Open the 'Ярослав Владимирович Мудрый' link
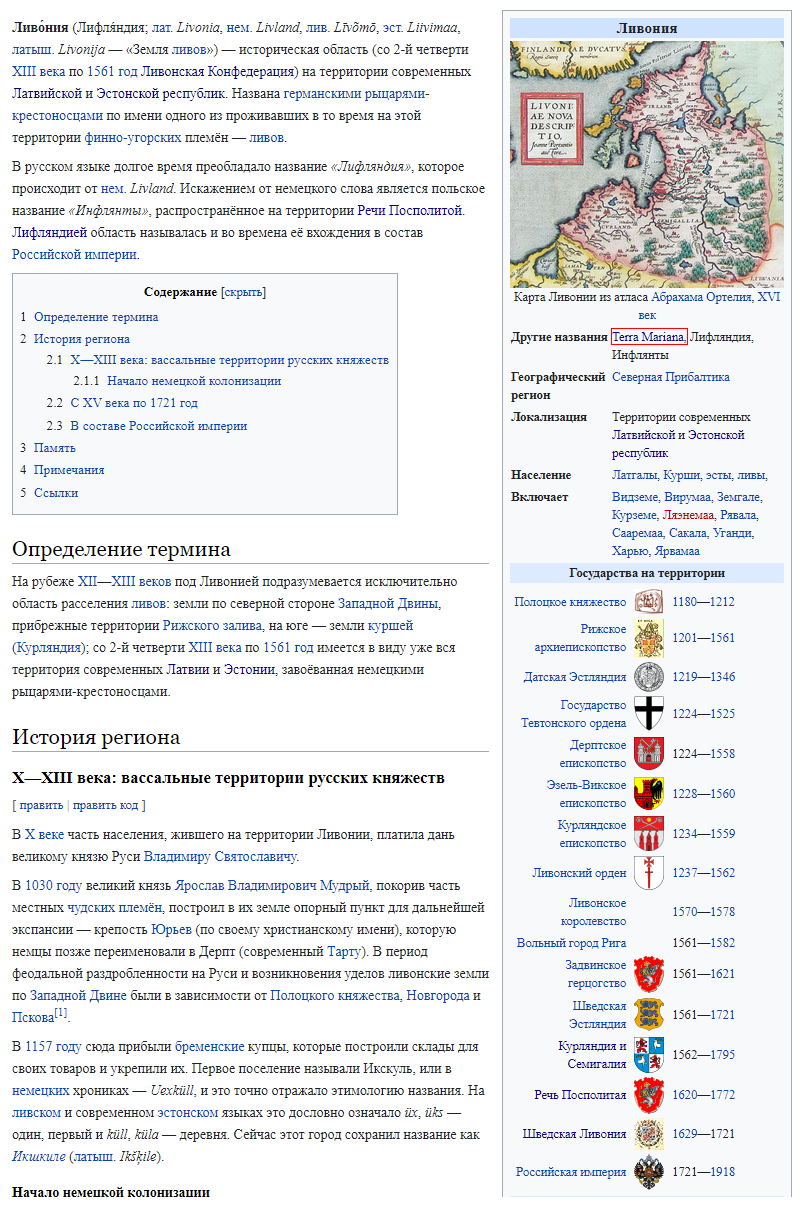 click(273, 885)
